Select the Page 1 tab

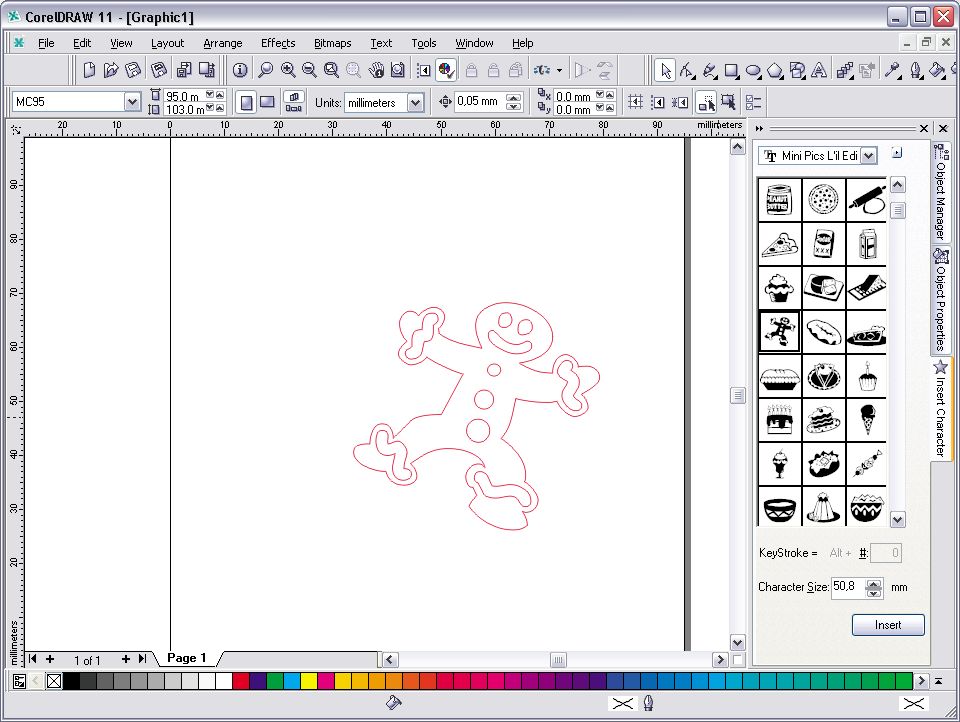[x=187, y=658]
